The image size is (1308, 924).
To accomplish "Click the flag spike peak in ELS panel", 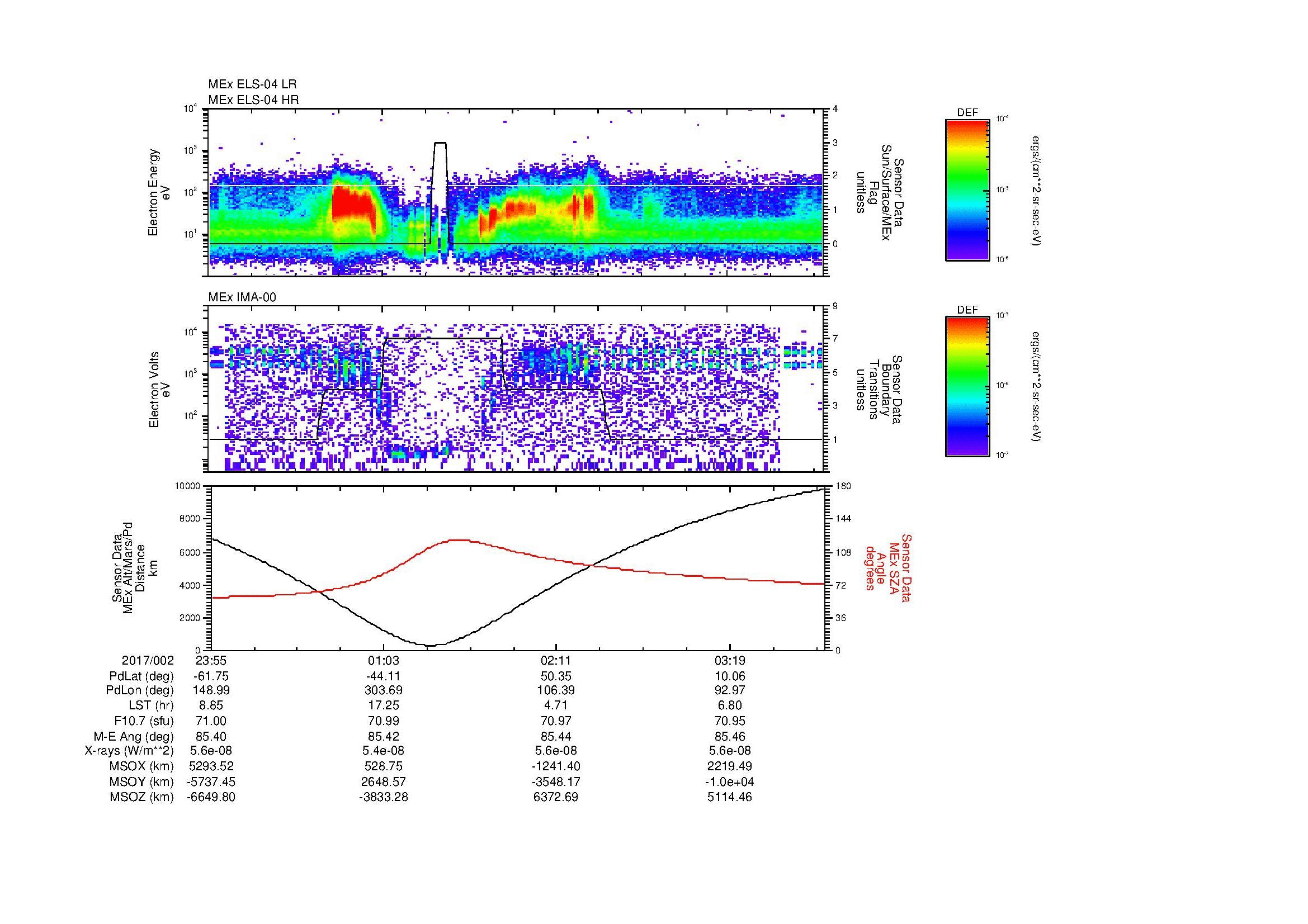I will 440,143.
